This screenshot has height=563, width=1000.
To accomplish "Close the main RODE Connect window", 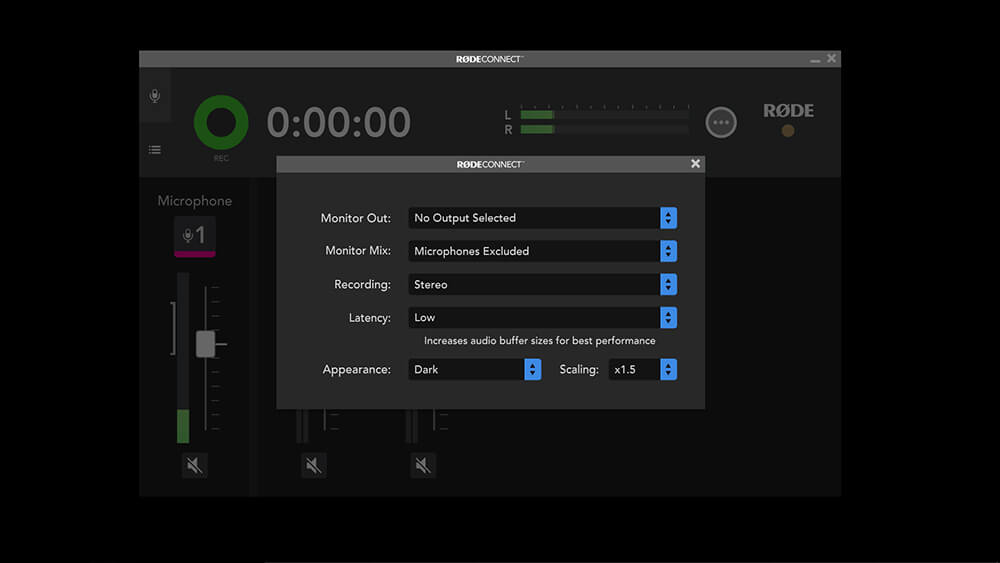I will [x=831, y=59].
